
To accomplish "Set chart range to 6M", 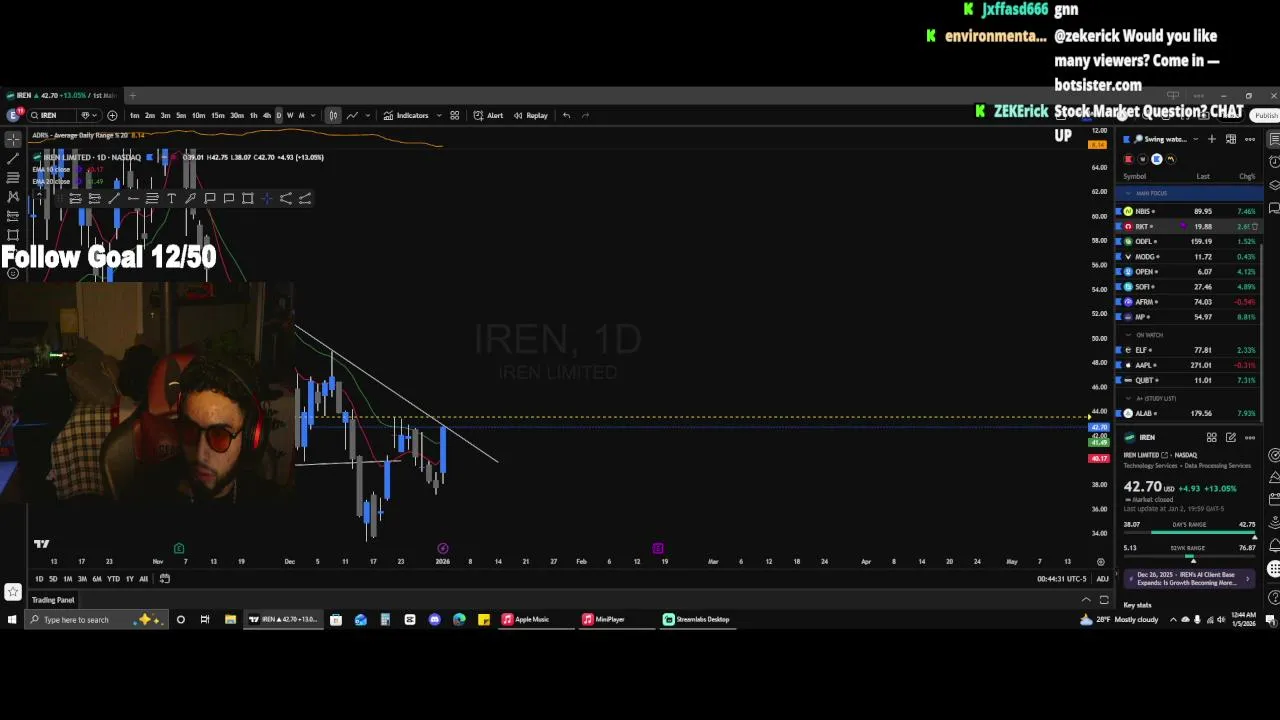I will click(x=96, y=579).
